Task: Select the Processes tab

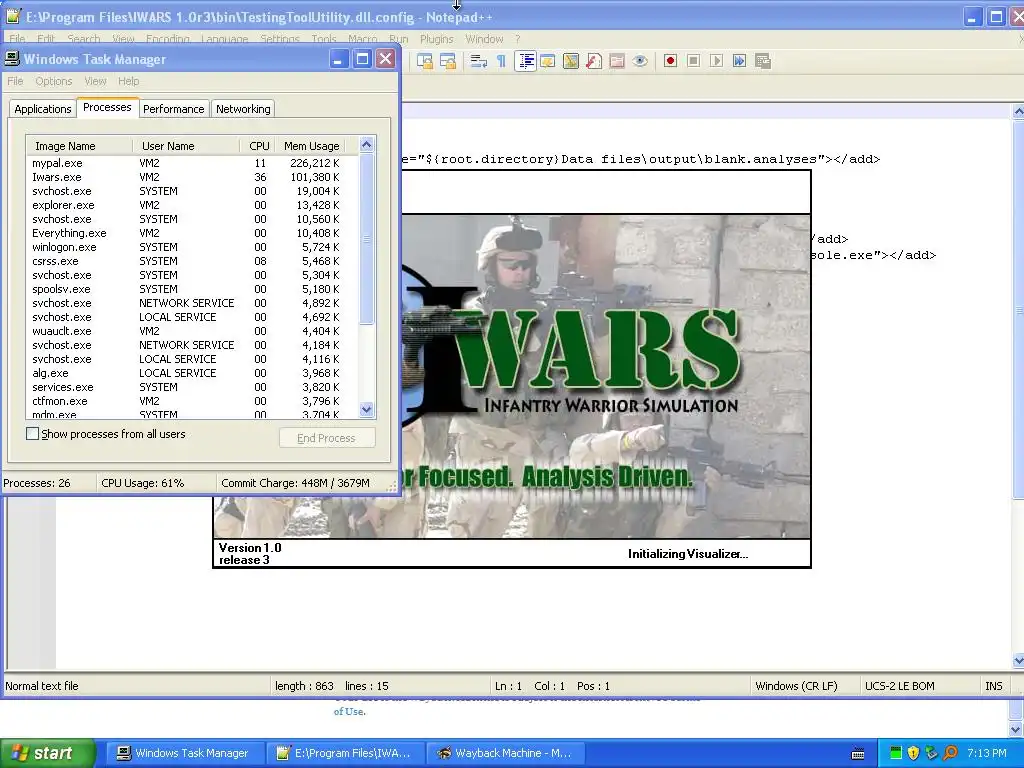Action: (107, 107)
